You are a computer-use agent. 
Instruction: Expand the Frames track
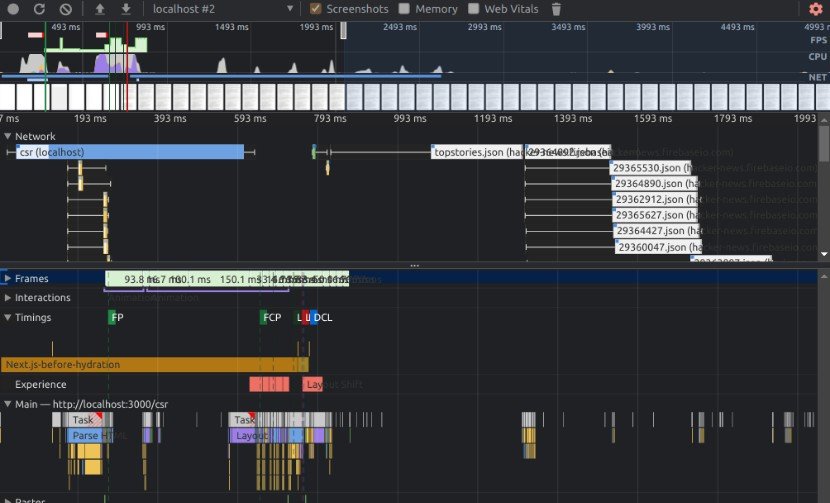pos(8,278)
